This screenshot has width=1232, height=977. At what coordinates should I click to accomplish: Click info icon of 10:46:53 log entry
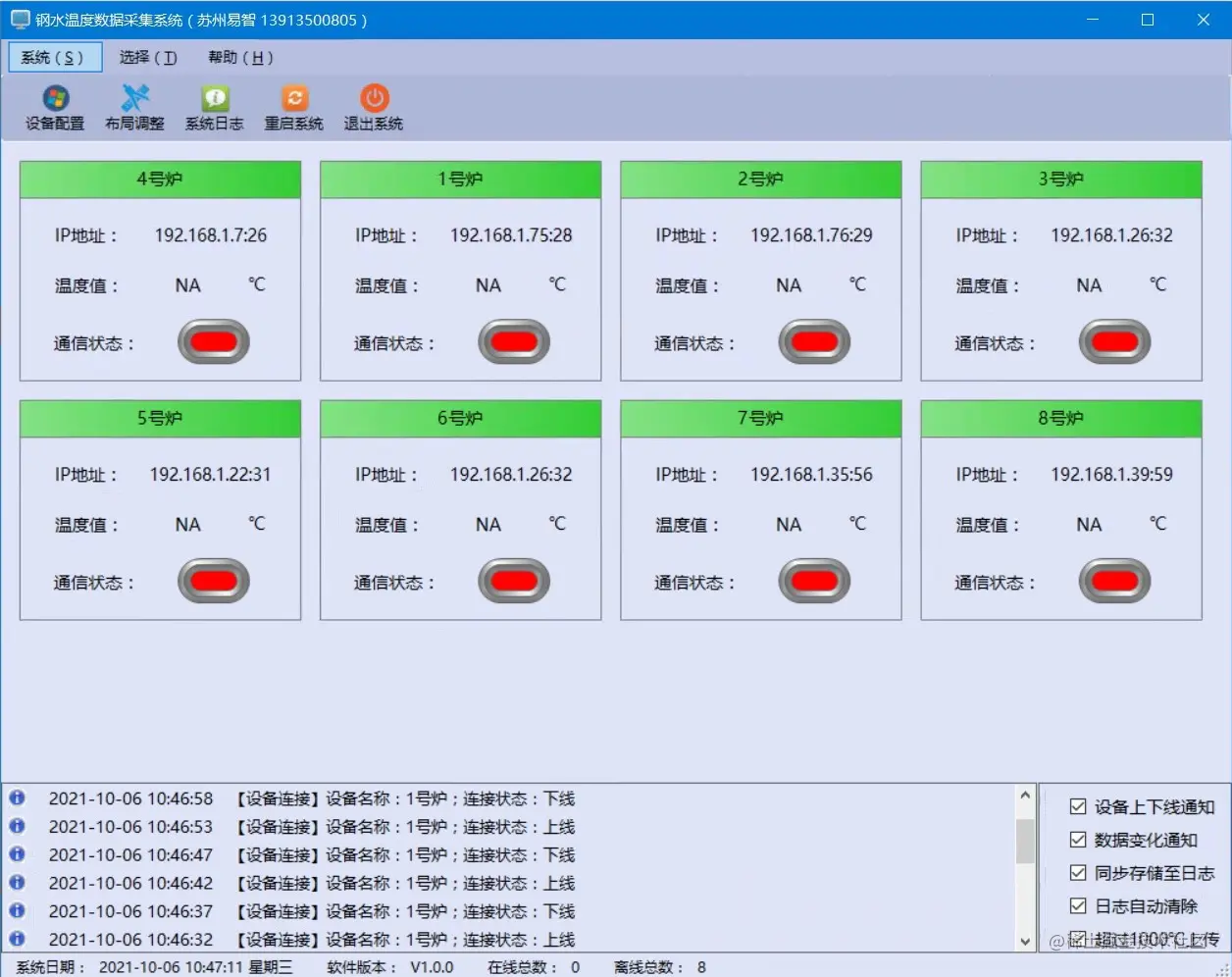[x=17, y=826]
